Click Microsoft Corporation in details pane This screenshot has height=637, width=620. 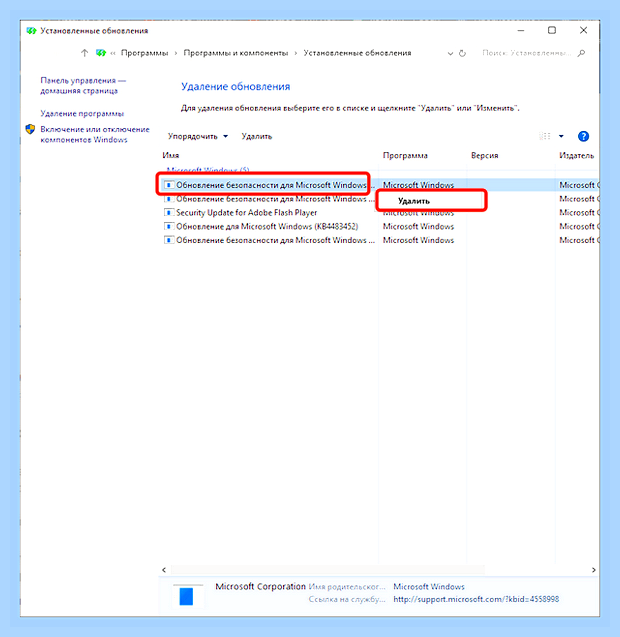coord(260,587)
